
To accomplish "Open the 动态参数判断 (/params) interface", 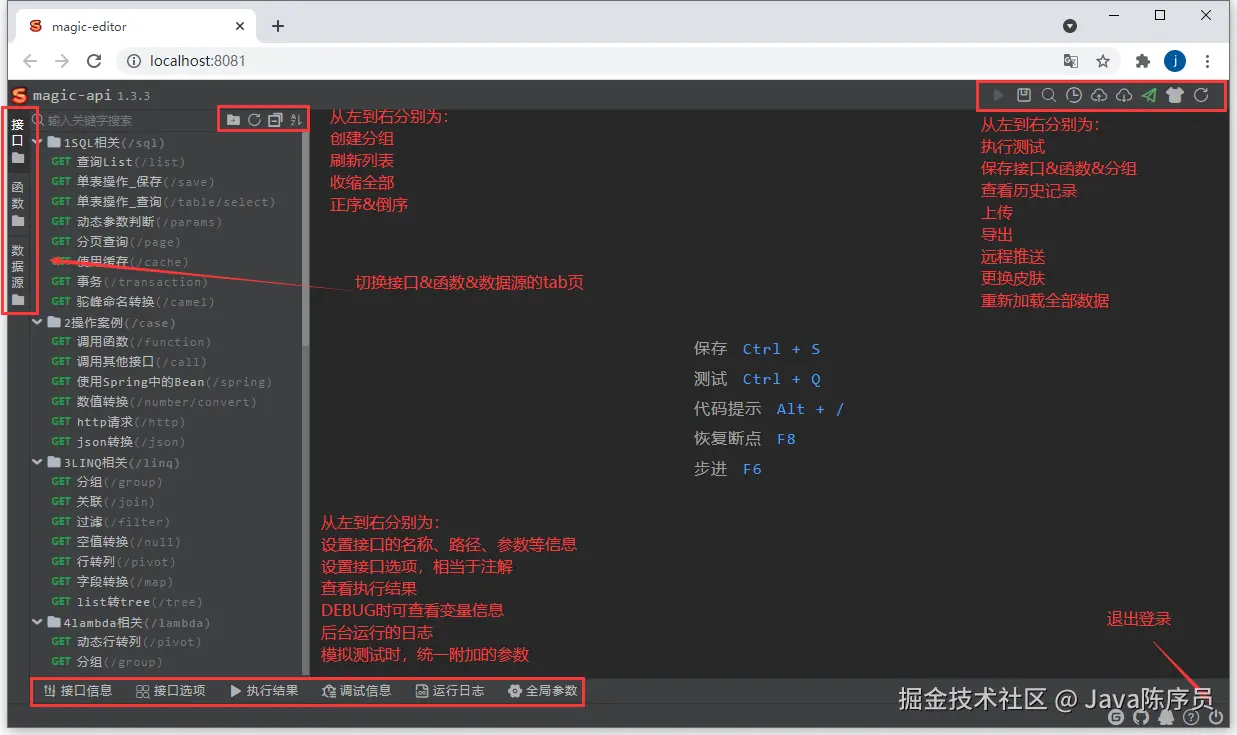I will [136, 222].
